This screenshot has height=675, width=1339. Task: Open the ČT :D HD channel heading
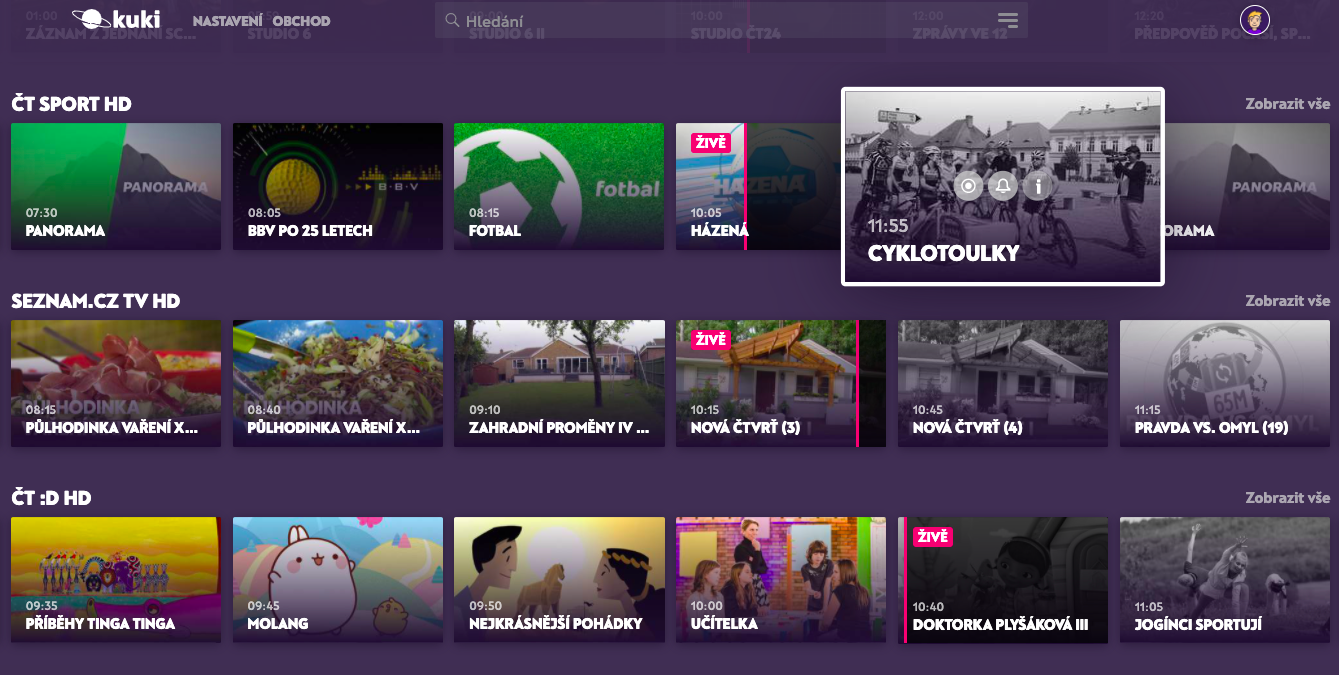point(52,498)
